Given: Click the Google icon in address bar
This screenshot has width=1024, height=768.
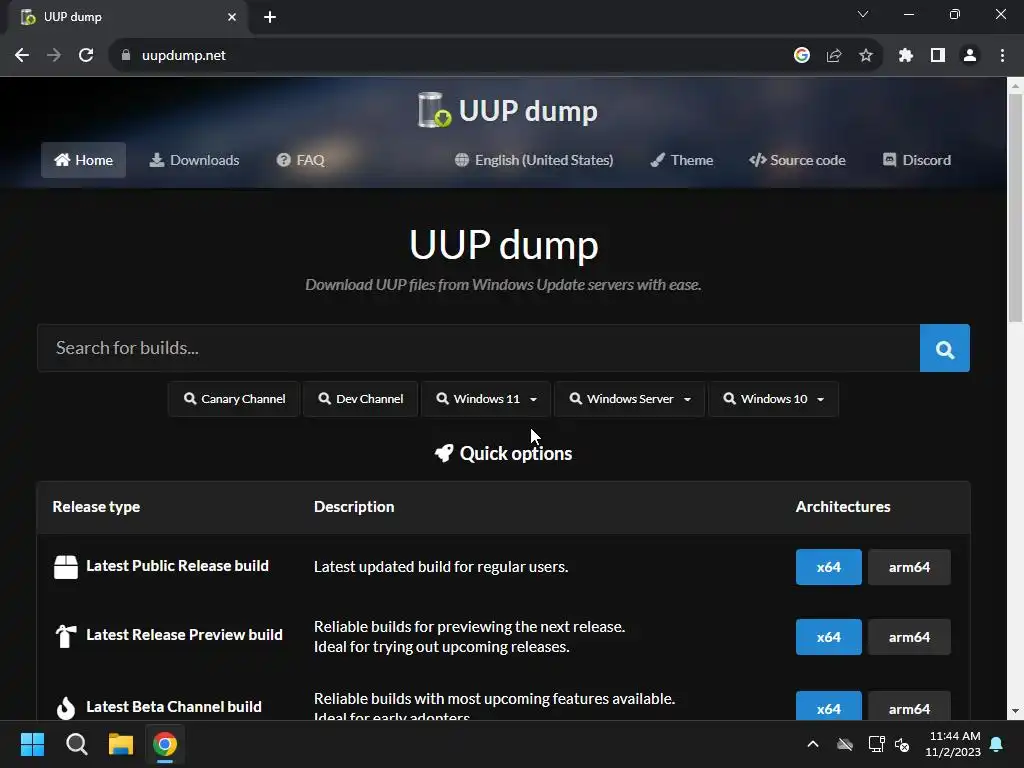Looking at the screenshot, I should click(x=802, y=56).
